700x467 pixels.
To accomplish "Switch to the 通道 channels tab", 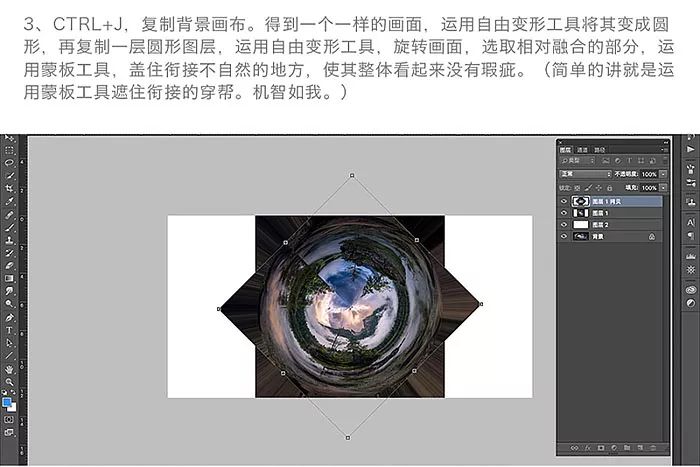I will pos(583,149).
